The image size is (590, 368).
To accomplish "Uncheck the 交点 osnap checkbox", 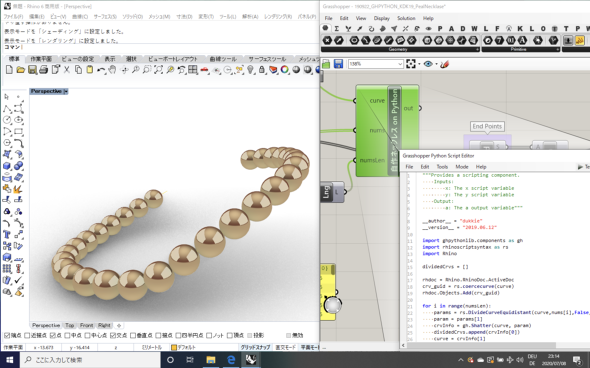I will point(113,335).
